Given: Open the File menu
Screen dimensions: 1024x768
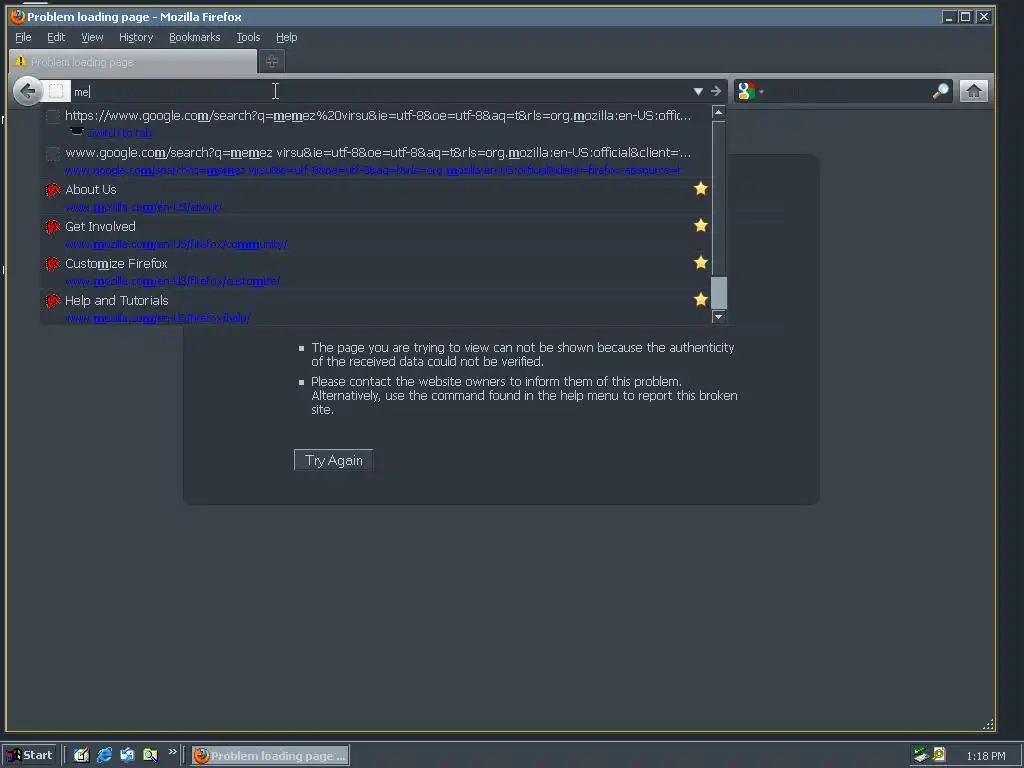Looking at the screenshot, I should coord(23,37).
